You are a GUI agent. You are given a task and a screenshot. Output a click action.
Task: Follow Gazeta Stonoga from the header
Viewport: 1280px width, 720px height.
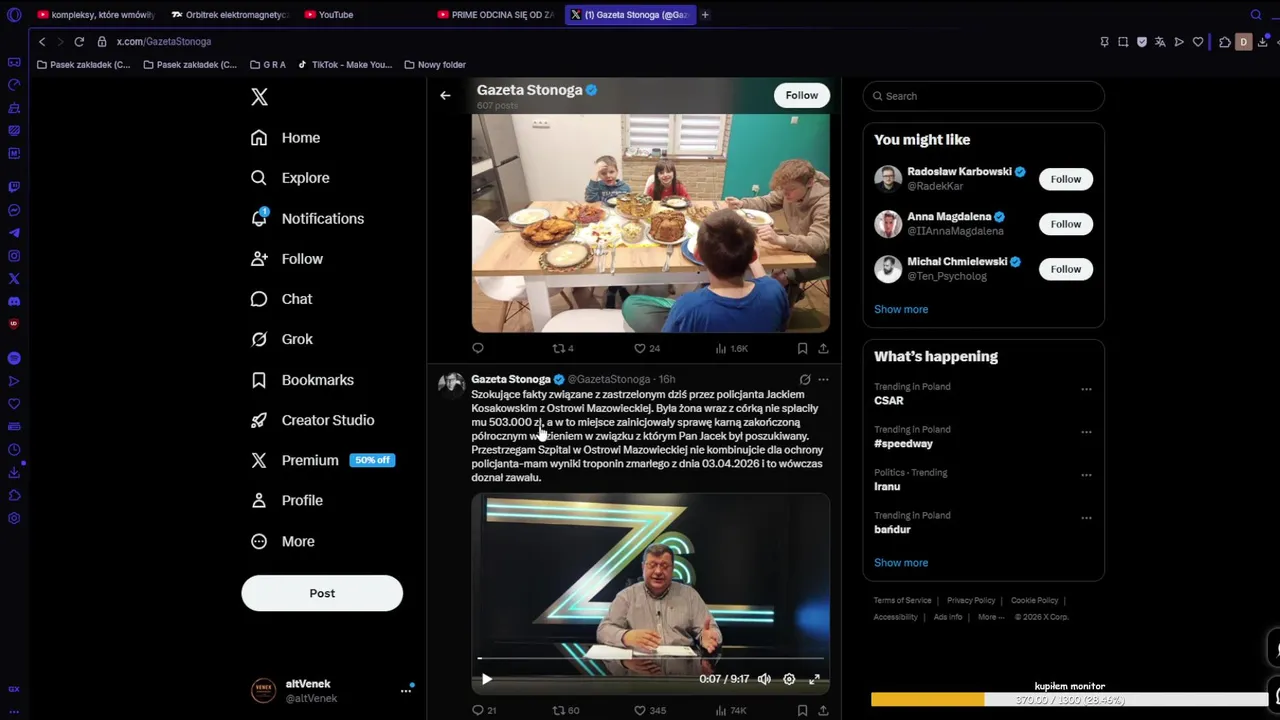[801, 95]
